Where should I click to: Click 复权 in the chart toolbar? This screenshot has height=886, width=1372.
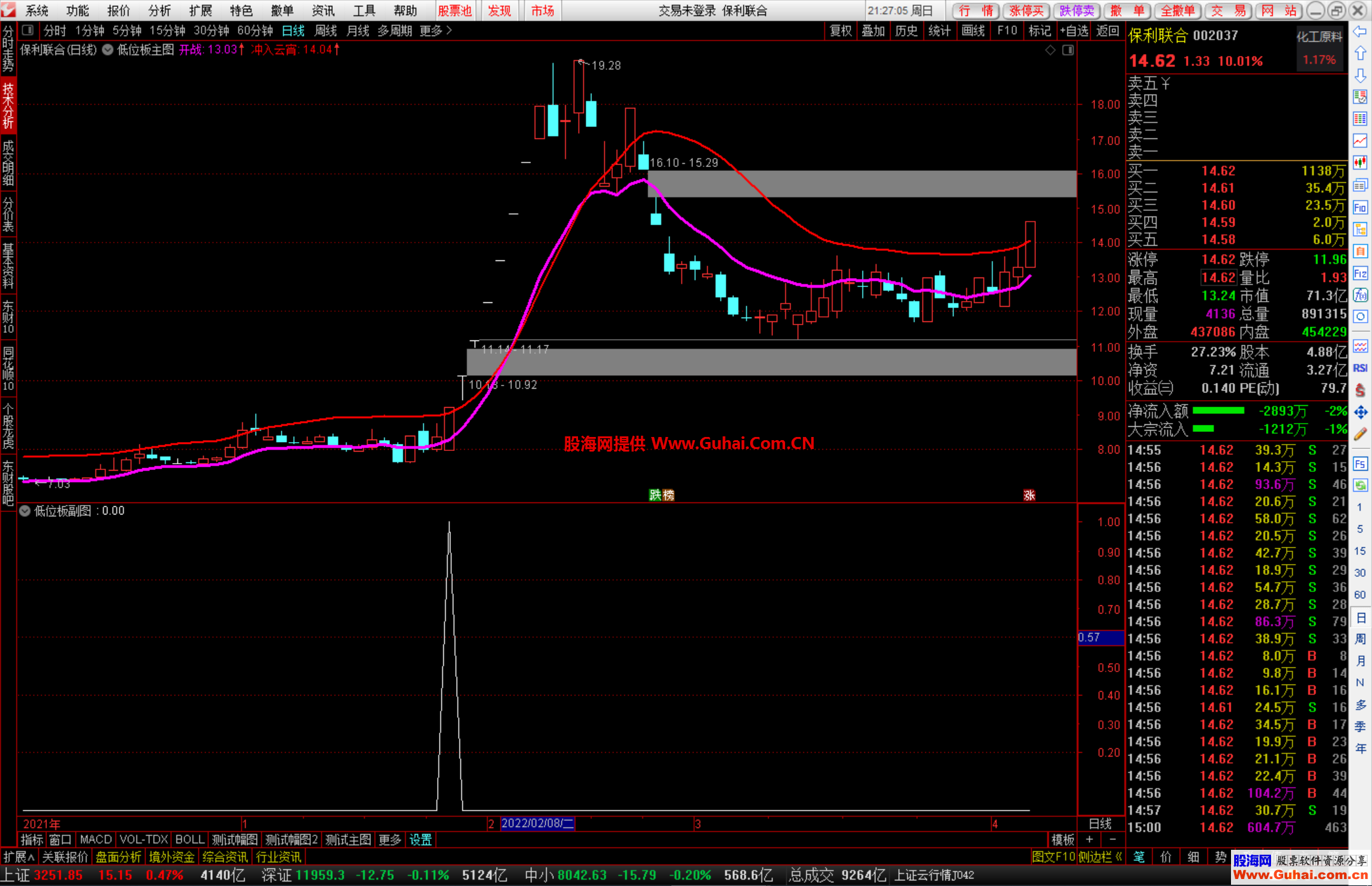pyautogui.click(x=841, y=30)
